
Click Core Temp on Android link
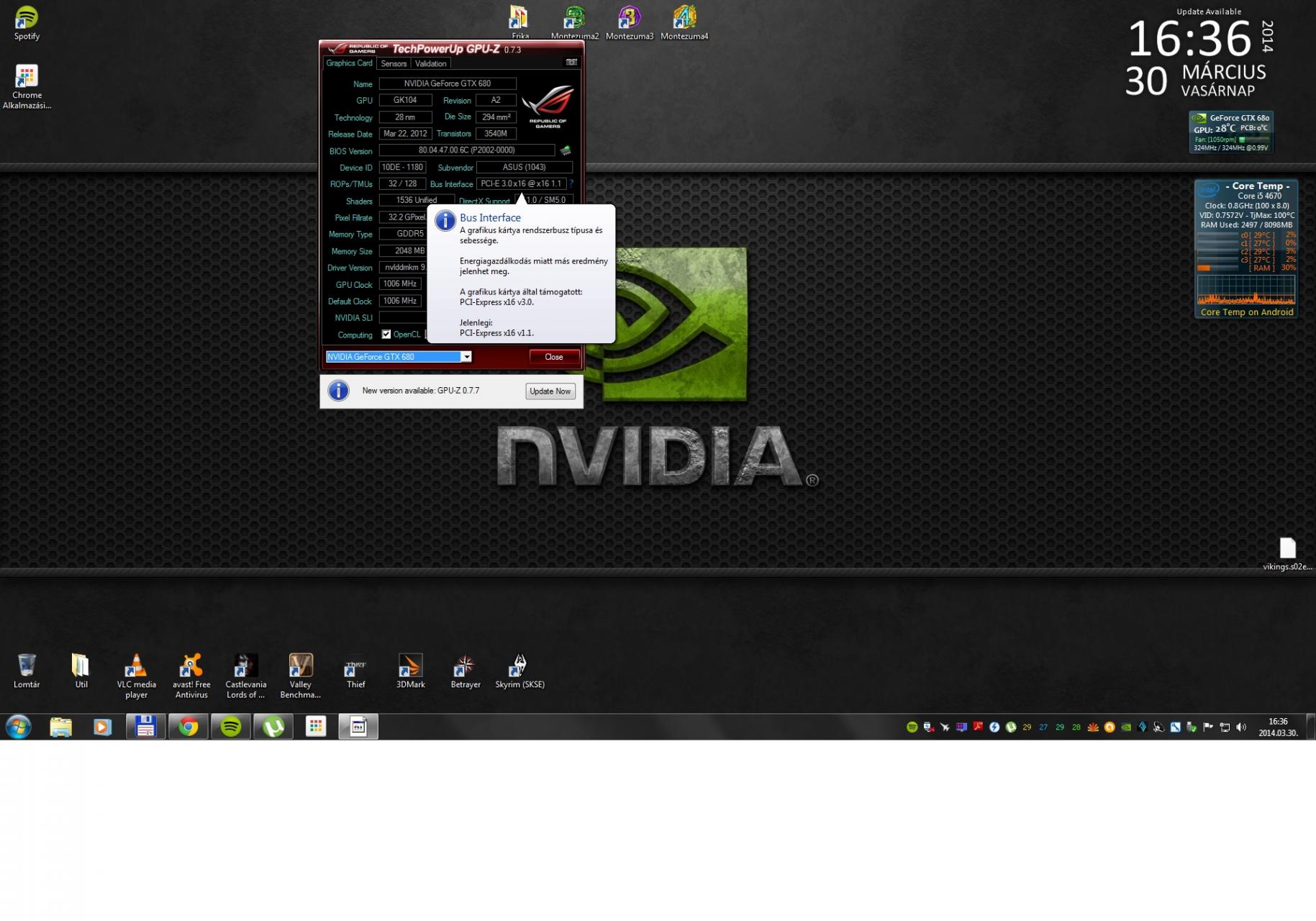point(1247,312)
